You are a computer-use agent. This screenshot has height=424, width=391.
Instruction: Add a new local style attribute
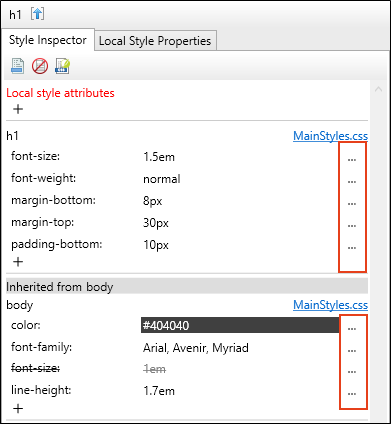(x=18, y=109)
